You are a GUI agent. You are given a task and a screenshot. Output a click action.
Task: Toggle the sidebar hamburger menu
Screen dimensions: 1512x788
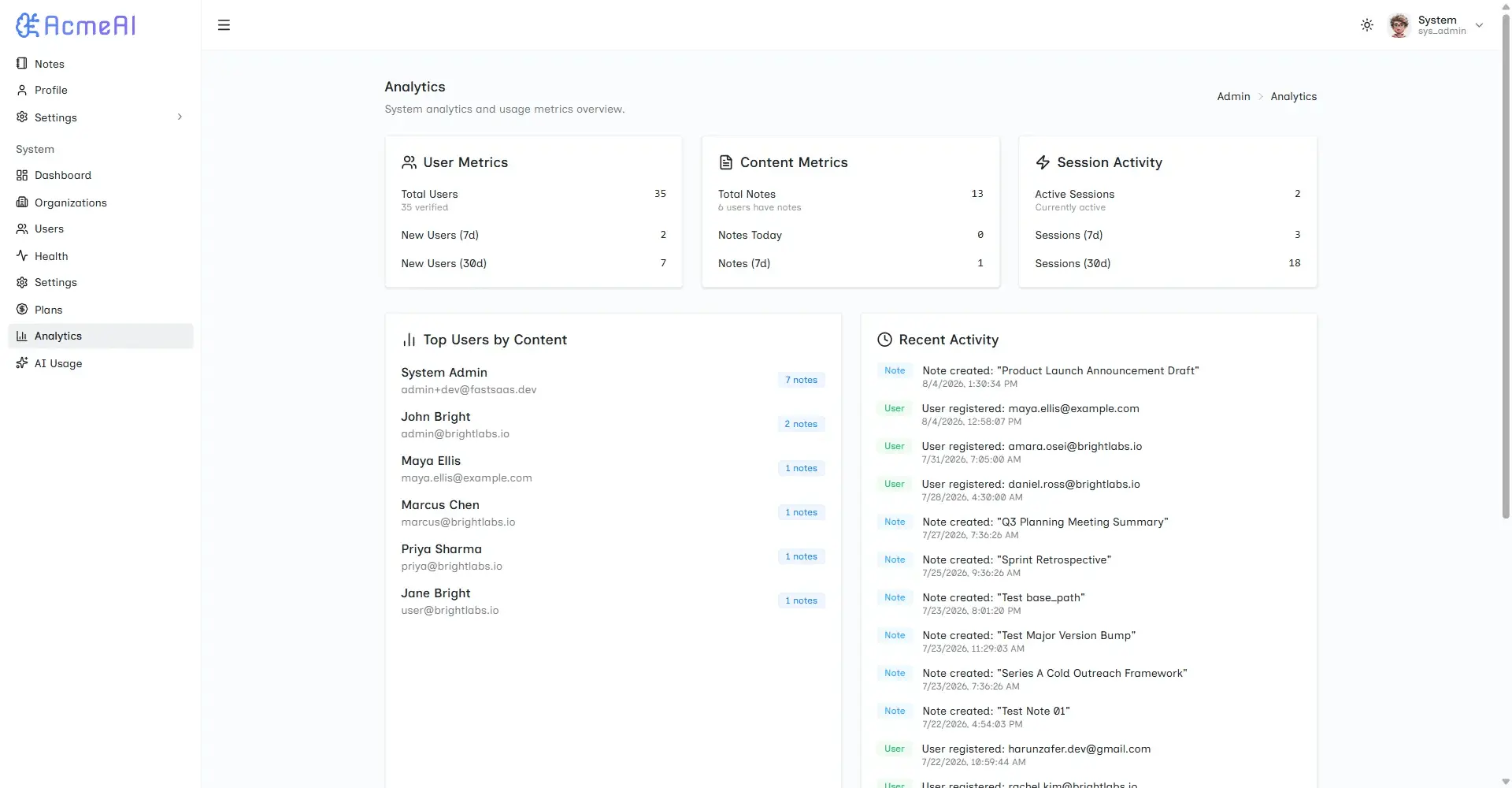coord(224,25)
